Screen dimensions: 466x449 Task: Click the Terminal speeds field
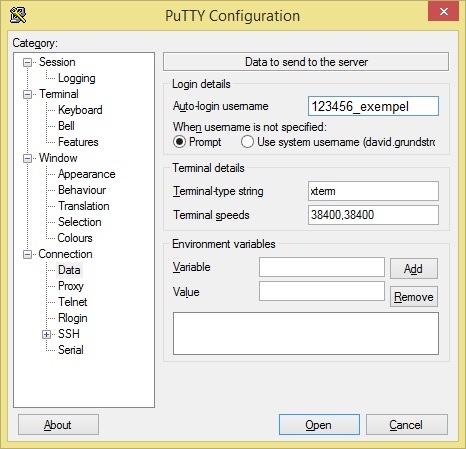pos(373,215)
